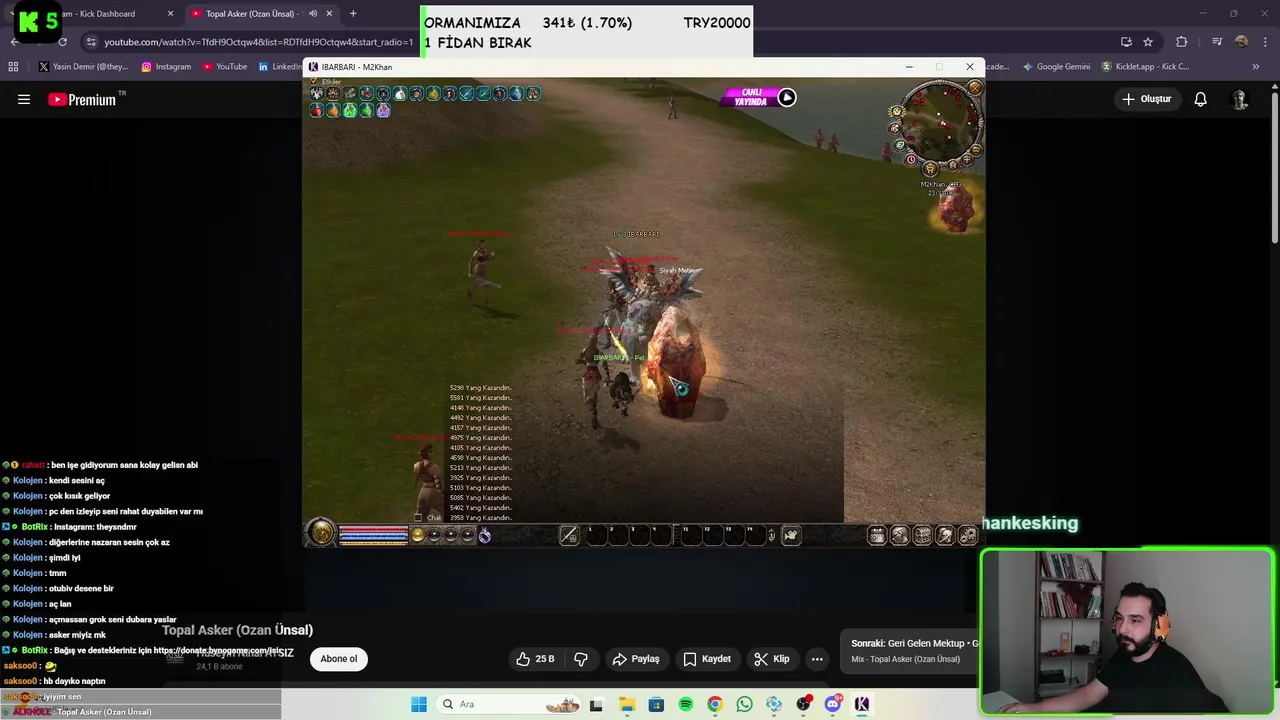Open Chrome three-dot menu
This screenshot has width=1280, height=720.
coord(1265,42)
